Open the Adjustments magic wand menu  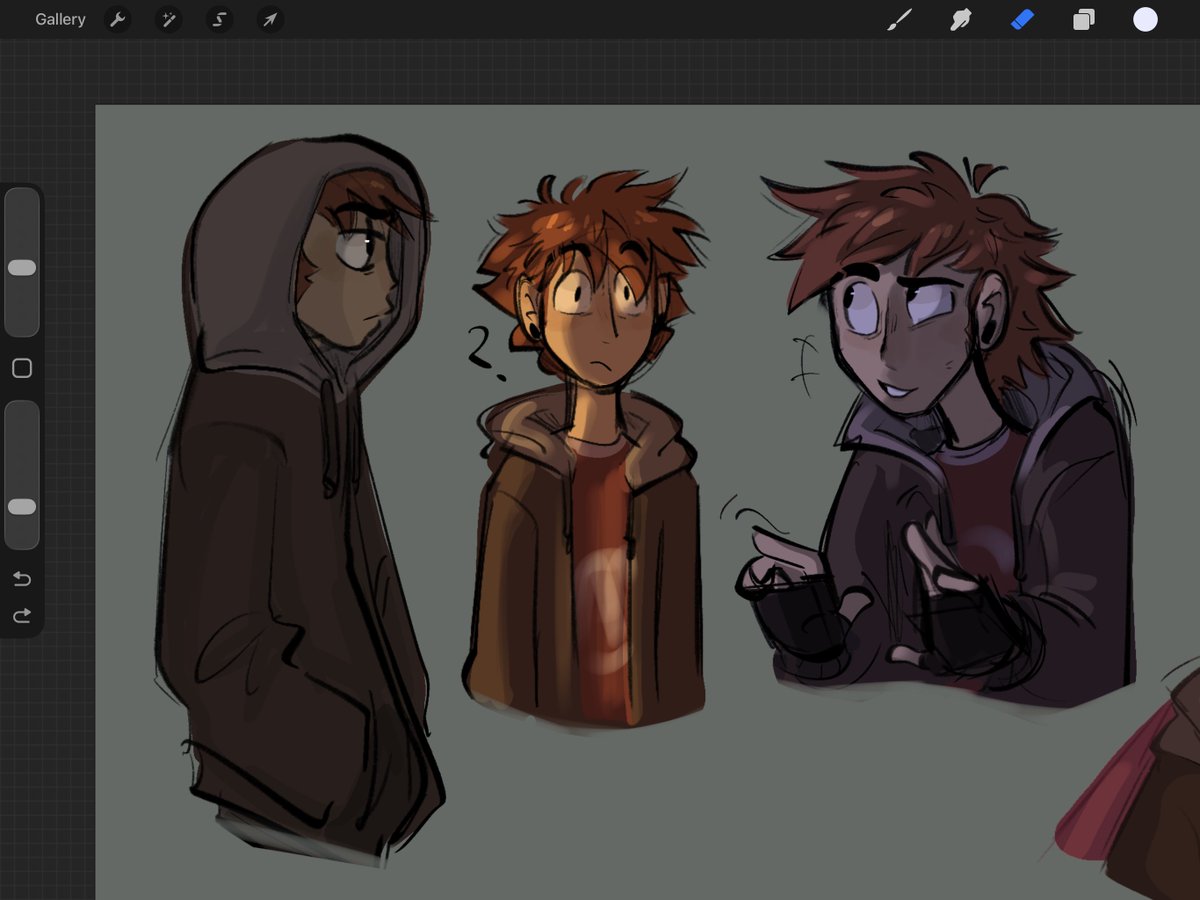[168, 20]
